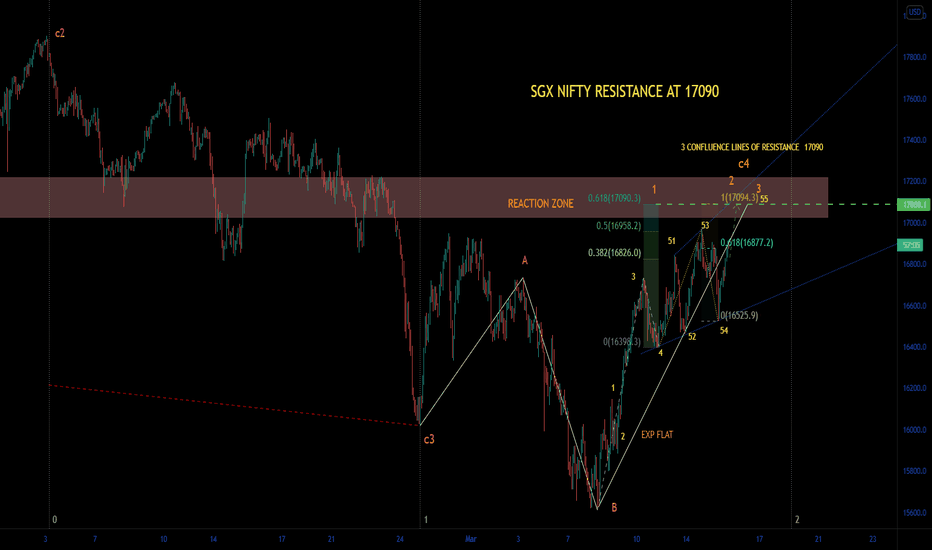
Task: Click the 17600.0 price axis label
Action: tap(914, 99)
